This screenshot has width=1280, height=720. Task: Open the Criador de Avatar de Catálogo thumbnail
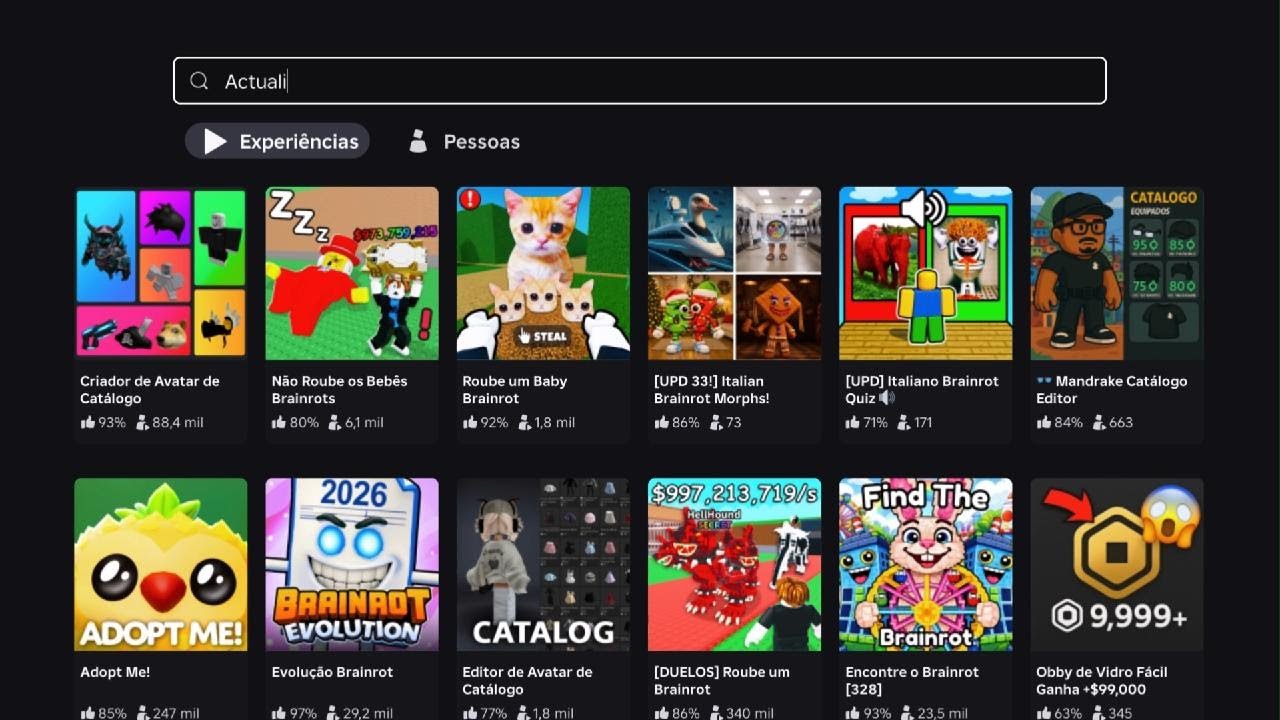click(161, 273)
